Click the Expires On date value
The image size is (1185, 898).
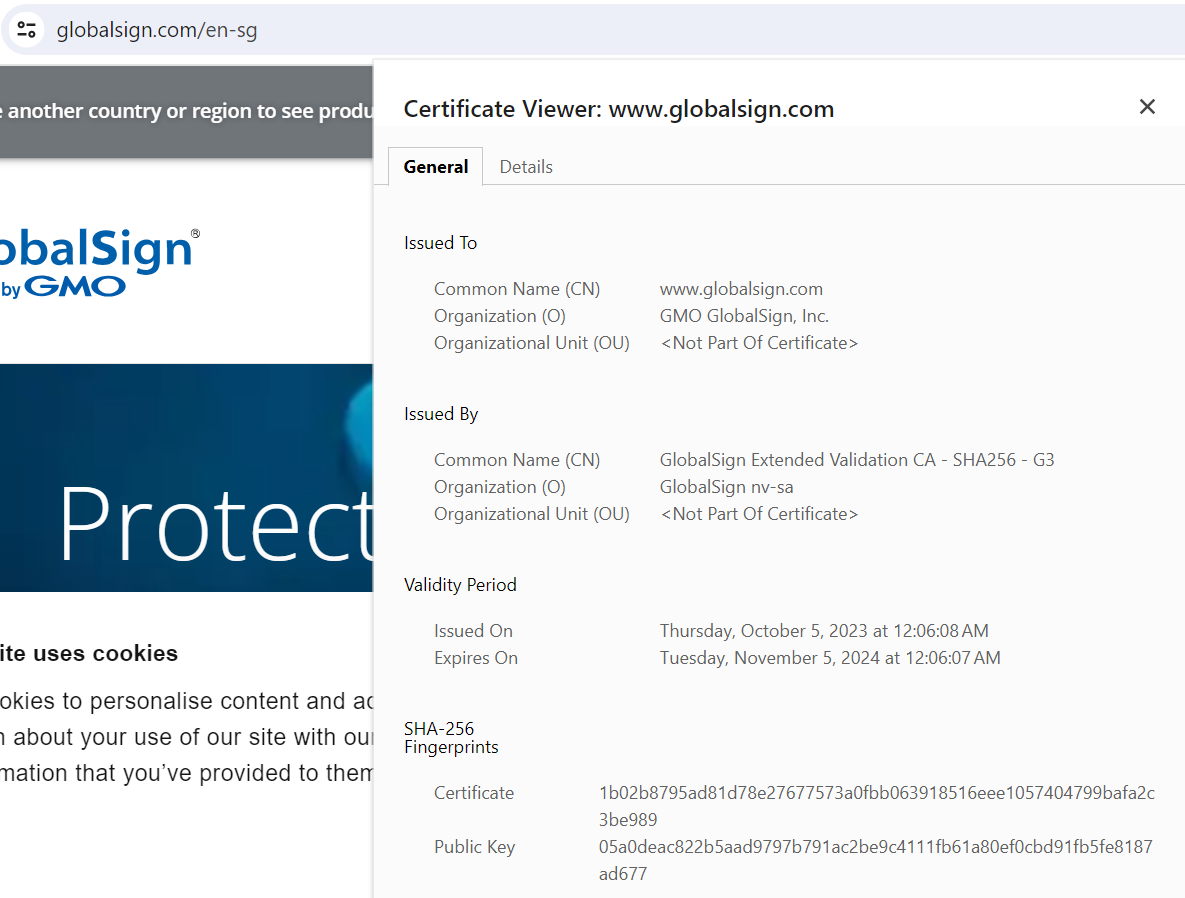point(829,658)
